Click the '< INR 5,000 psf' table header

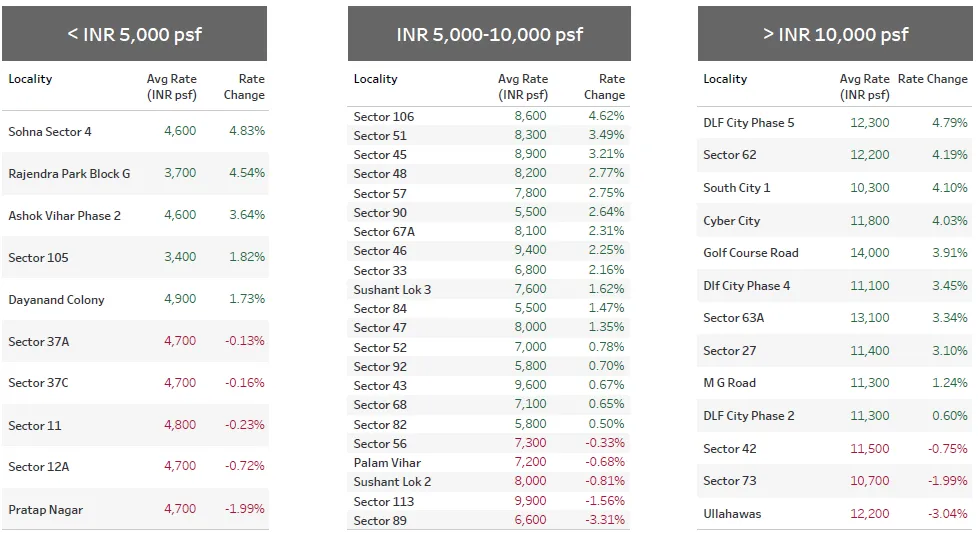(135, 34)
